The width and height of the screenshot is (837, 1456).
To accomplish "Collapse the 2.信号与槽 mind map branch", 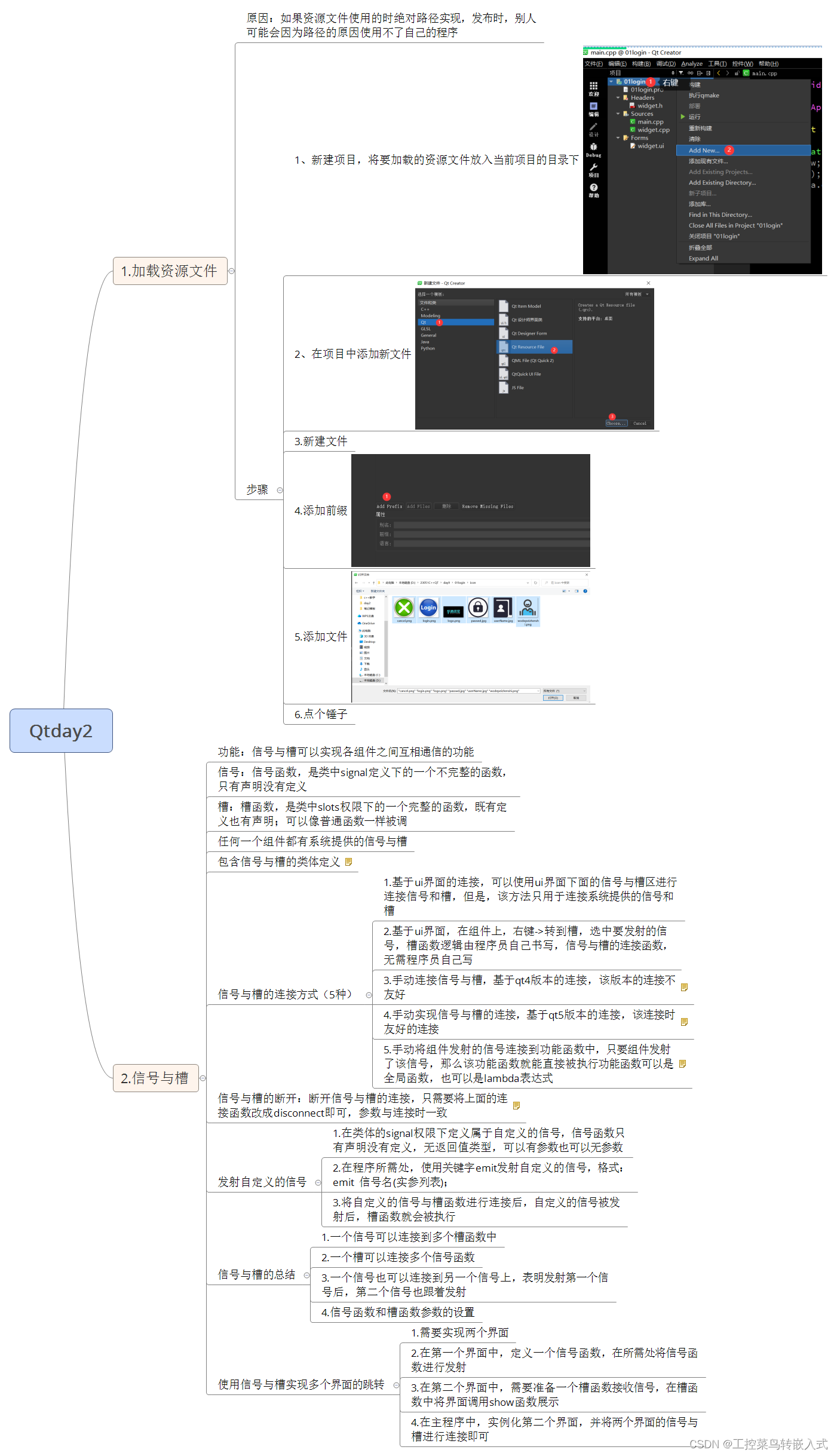I will point(203,1078).
